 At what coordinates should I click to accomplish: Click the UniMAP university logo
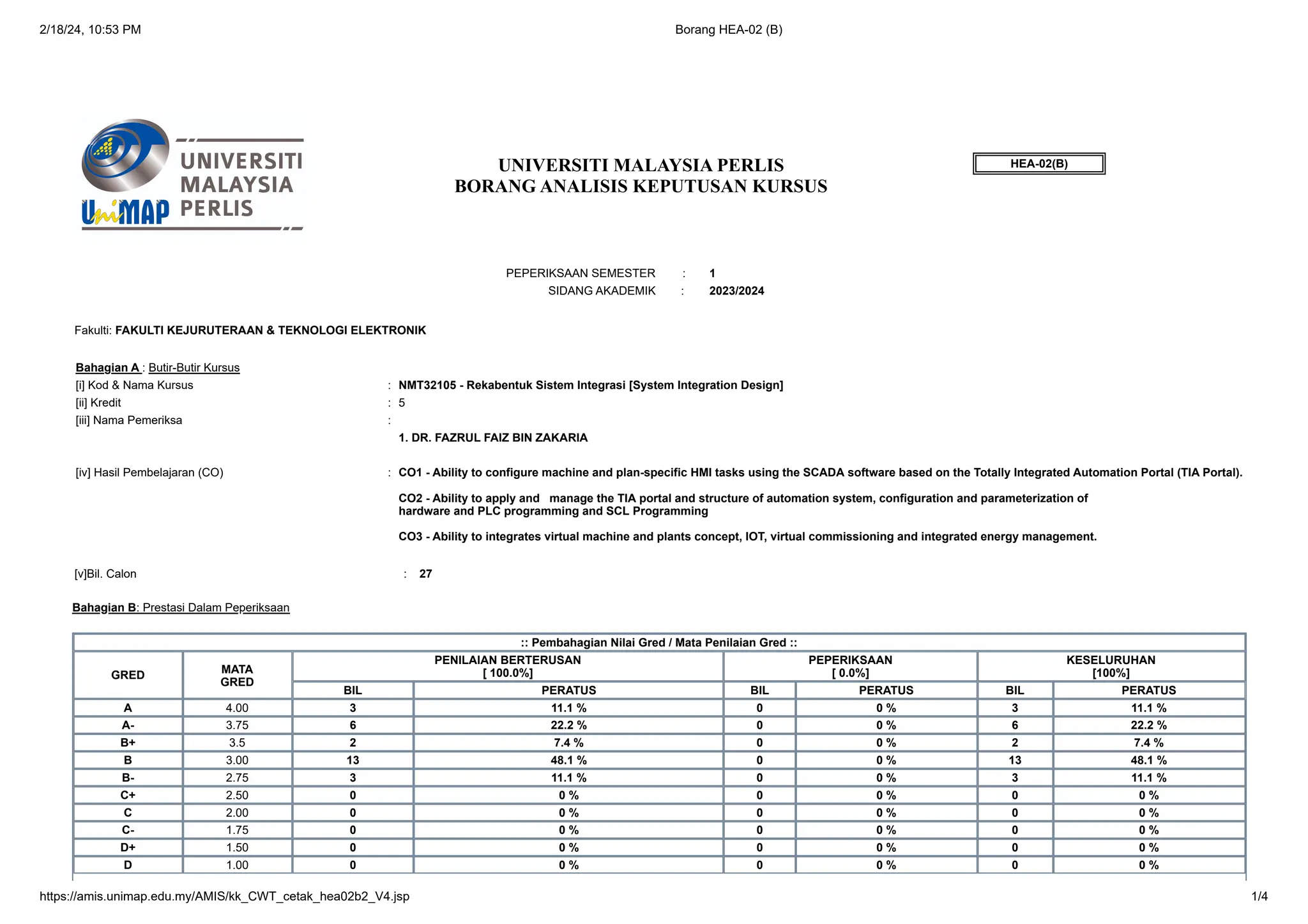pyautogui.click(x=192, y=174)
